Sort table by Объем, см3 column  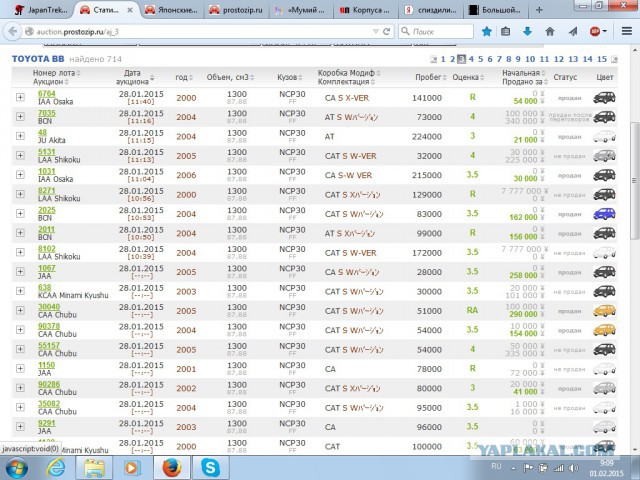[230, 78]
